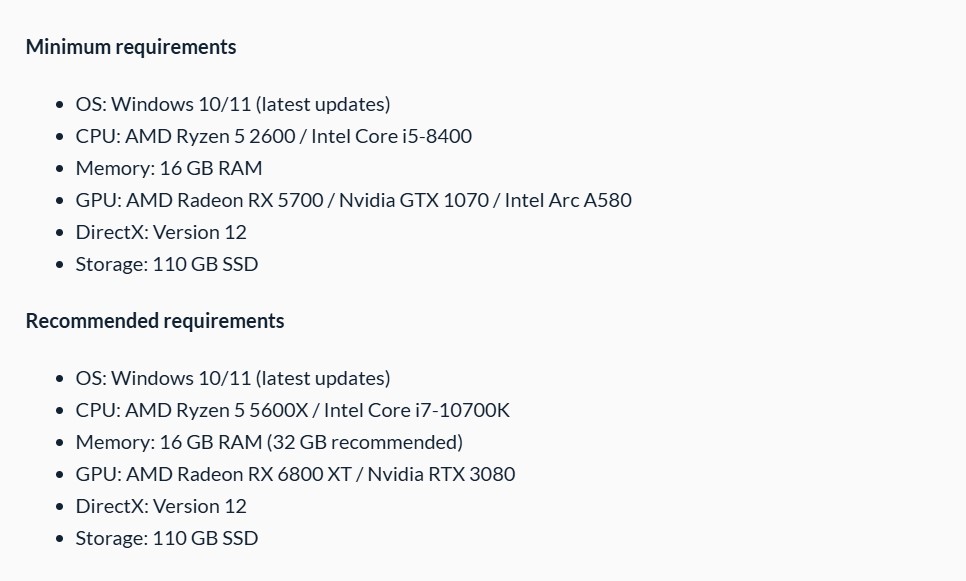The image size is (966, 581).
Task: Click "AMD Radeon RX 5700" text
Action: [x=225, y=200]
